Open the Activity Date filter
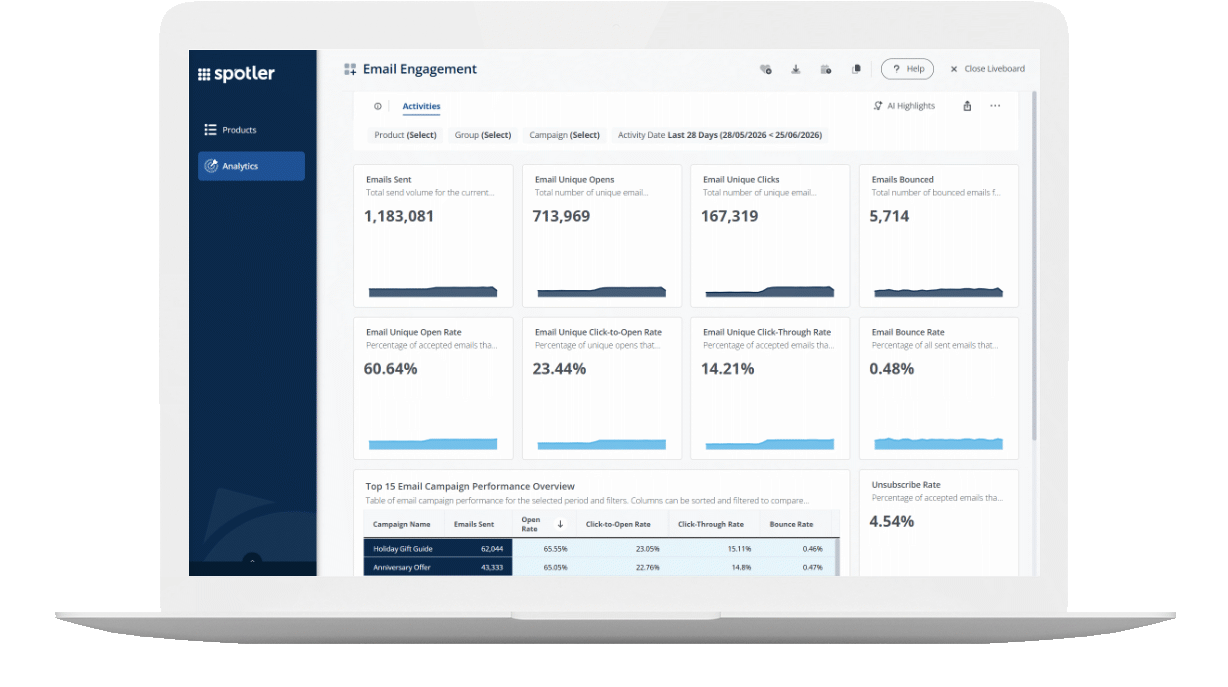Viewport: 1228px width, 687px height. 720,135
